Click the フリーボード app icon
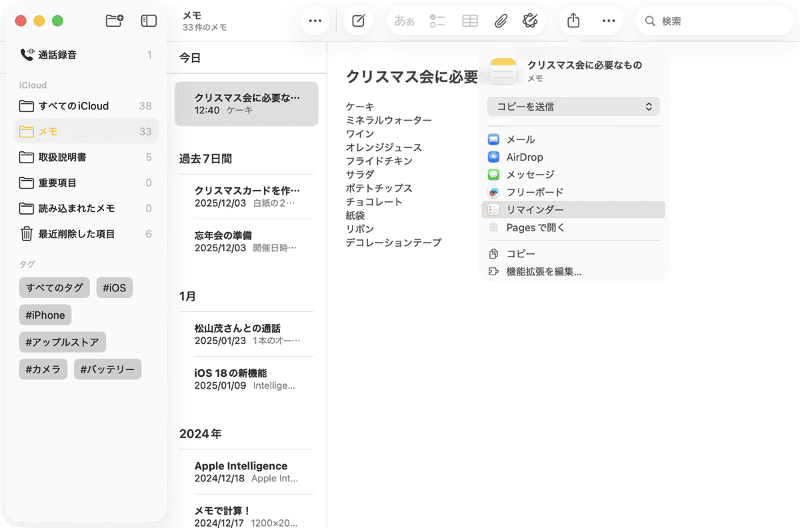This screenshot has width=800, height=528. [493, 192]
